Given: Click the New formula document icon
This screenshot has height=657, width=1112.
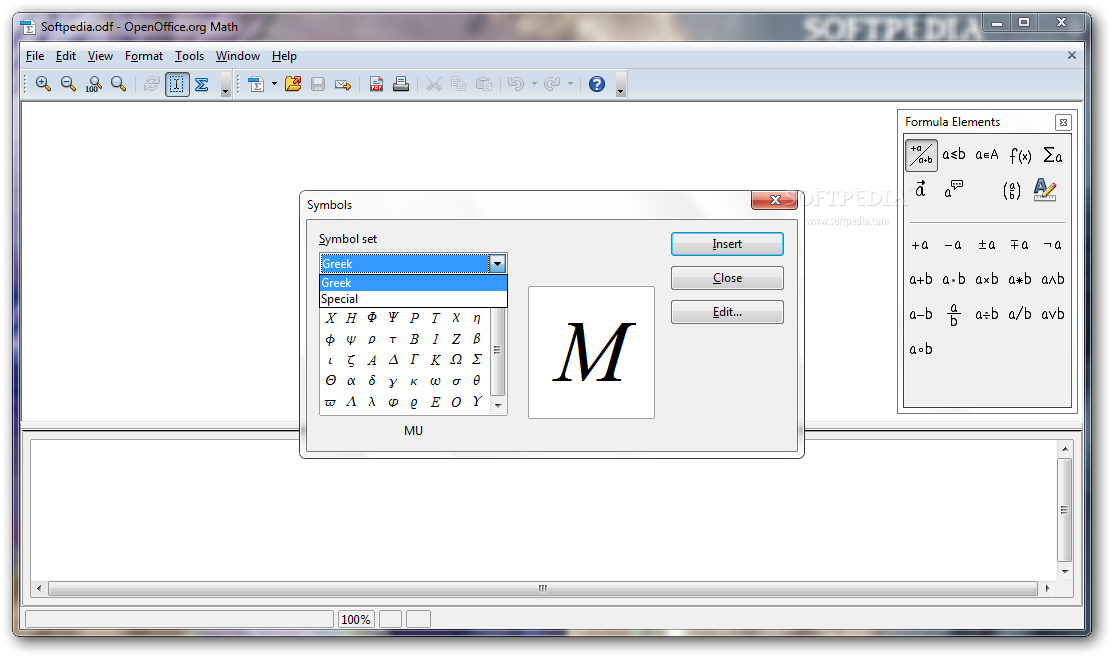Looking at the screenshot, I should click(x=256, y=84).
